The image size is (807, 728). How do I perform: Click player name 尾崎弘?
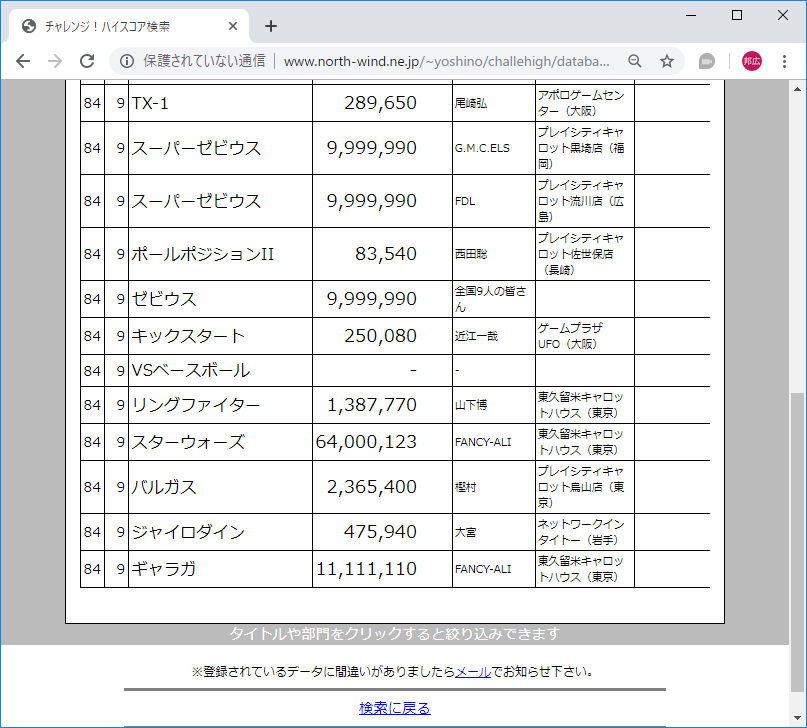(x=471, y=103)
